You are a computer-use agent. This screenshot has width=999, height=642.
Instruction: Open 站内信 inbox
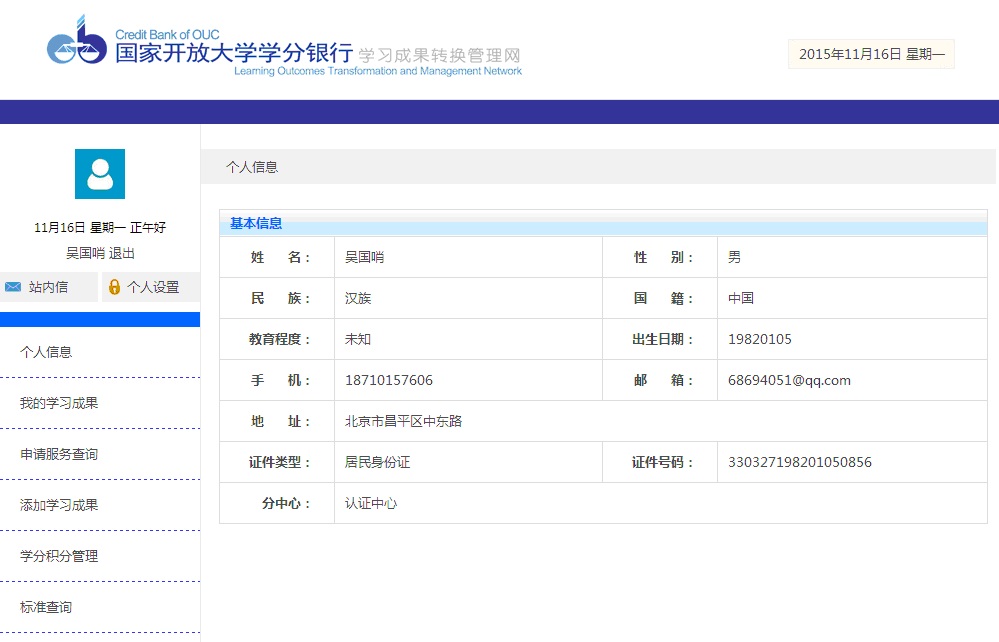[48, 287]
